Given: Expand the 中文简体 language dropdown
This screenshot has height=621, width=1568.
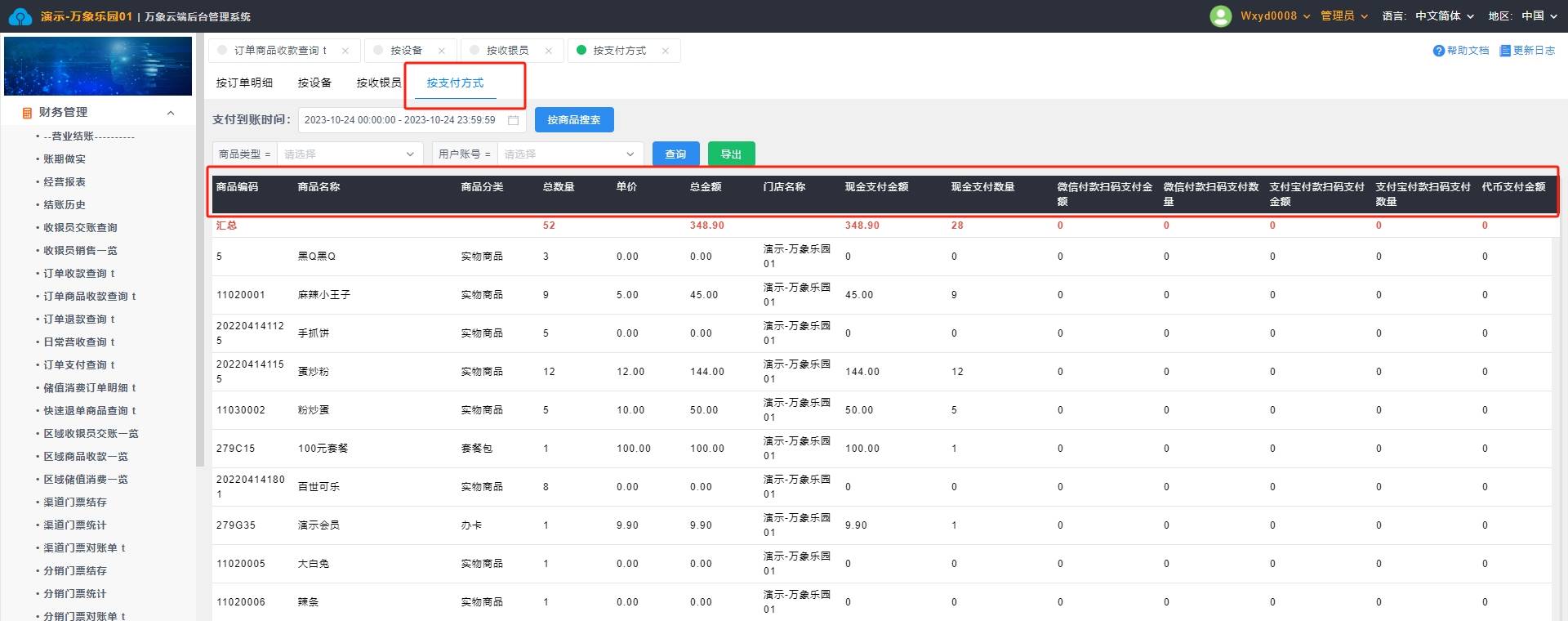Looking at the screenshot, I should click(1444, 16).
